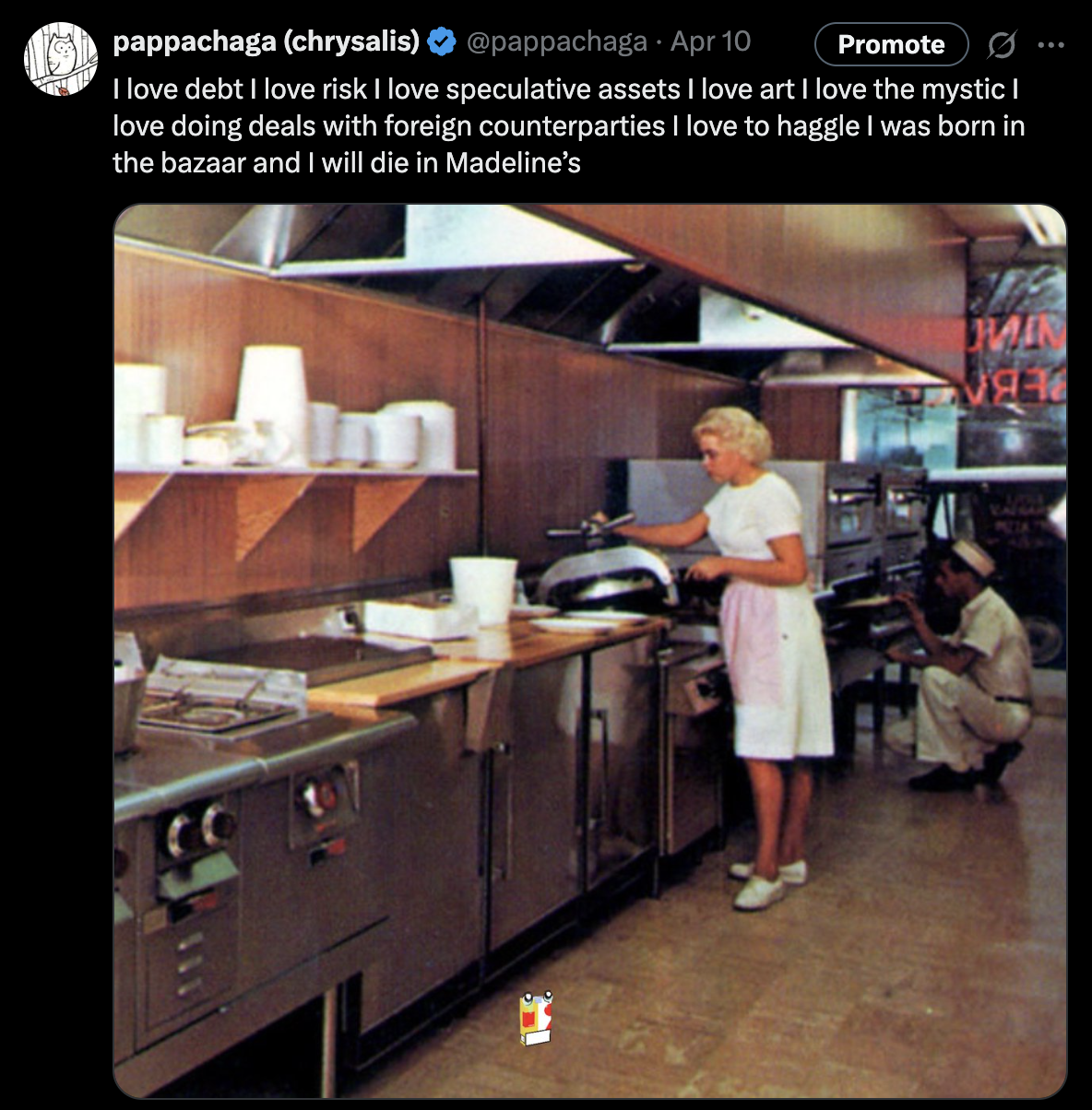
Task: Click the blue verified checkmark badge
Action: click(x=443, y=41)
